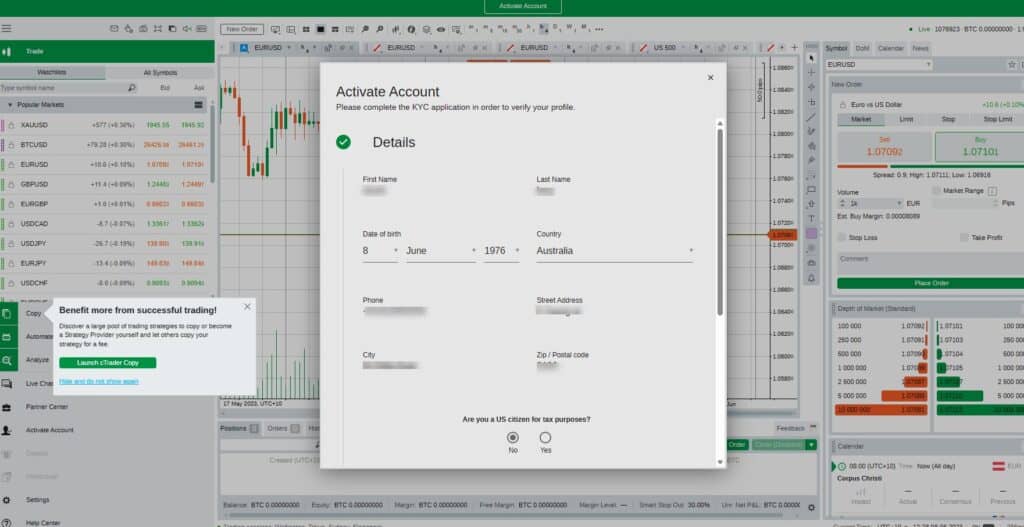Open green dropdown arrow beside Close button
The image size is (1024, 527).
point(811,445)
